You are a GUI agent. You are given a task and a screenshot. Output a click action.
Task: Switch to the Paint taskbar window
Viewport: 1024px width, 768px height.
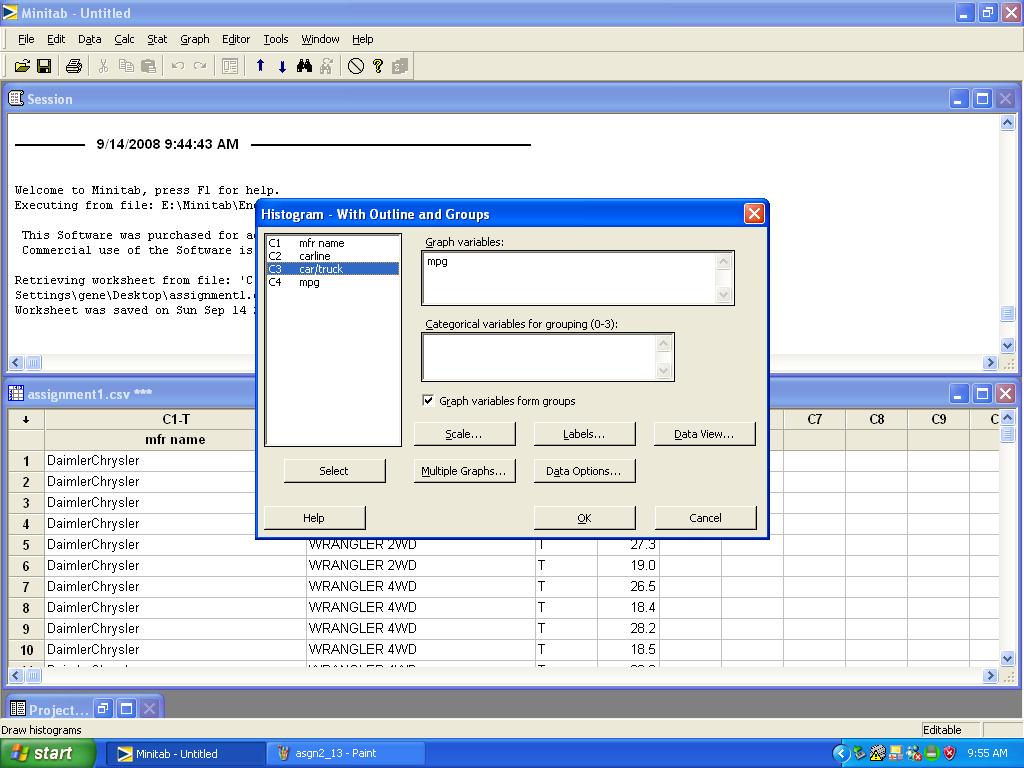click(336, 753)
